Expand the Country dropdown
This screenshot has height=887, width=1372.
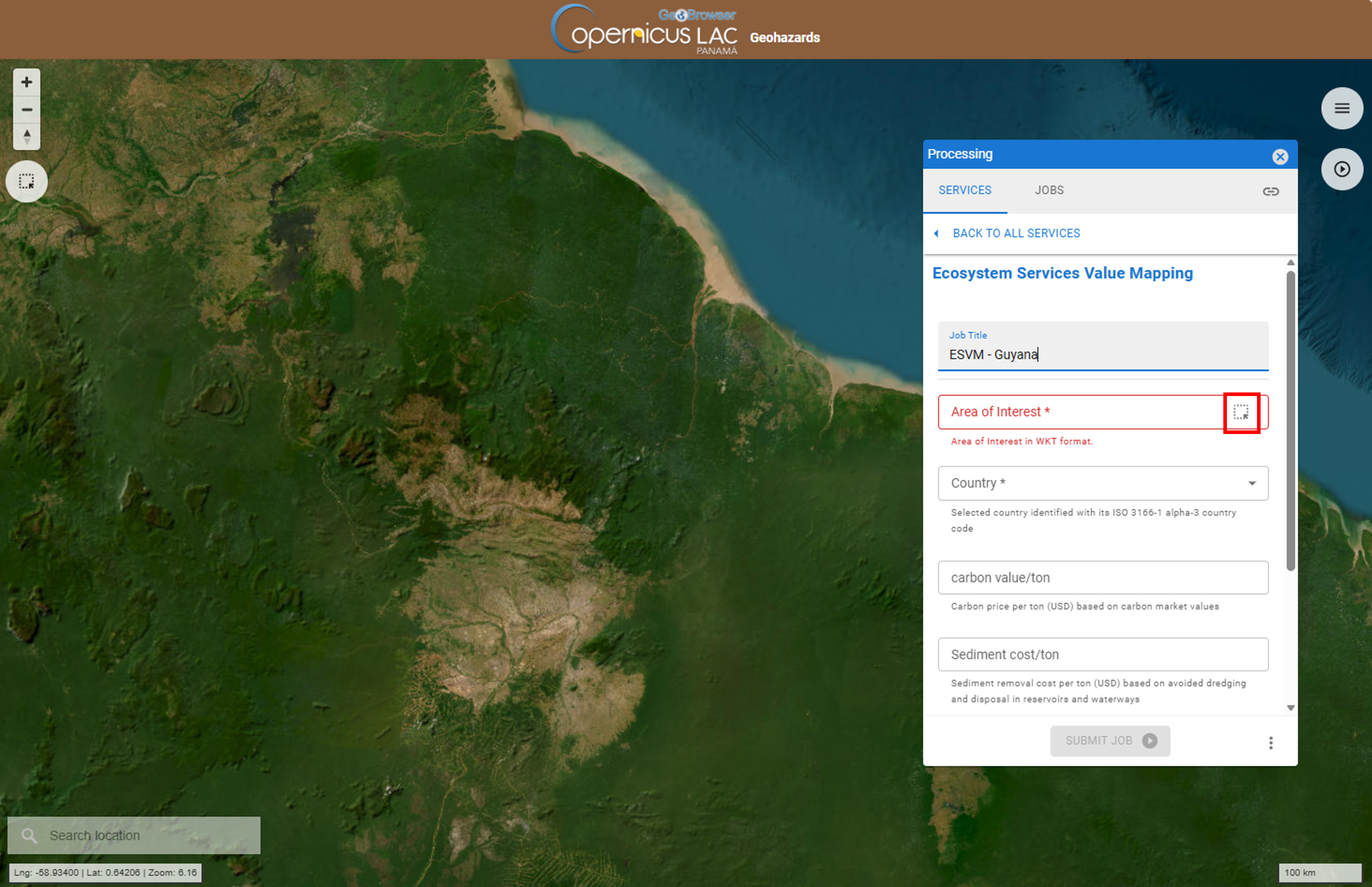pyautogui.click(x=1103, y=483)
